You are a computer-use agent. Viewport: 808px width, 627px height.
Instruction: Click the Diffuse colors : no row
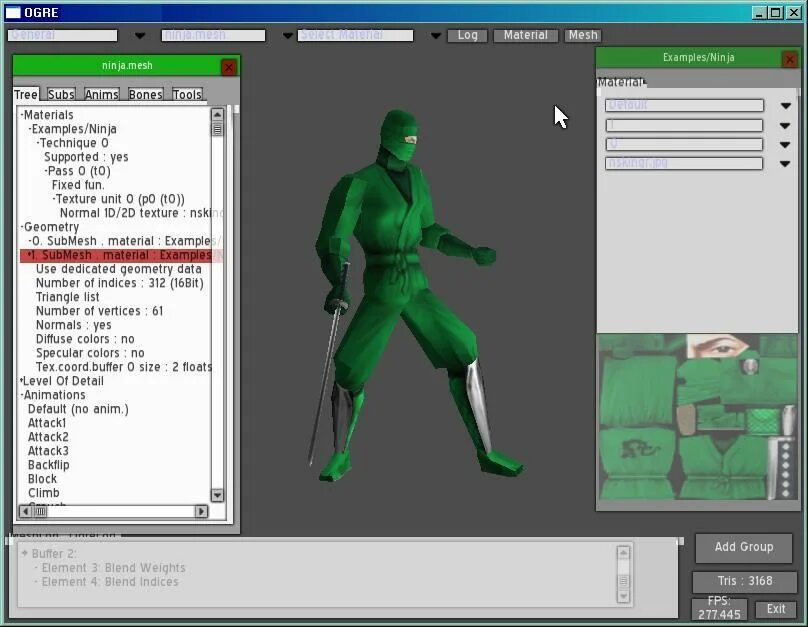(x=85, y=339)
